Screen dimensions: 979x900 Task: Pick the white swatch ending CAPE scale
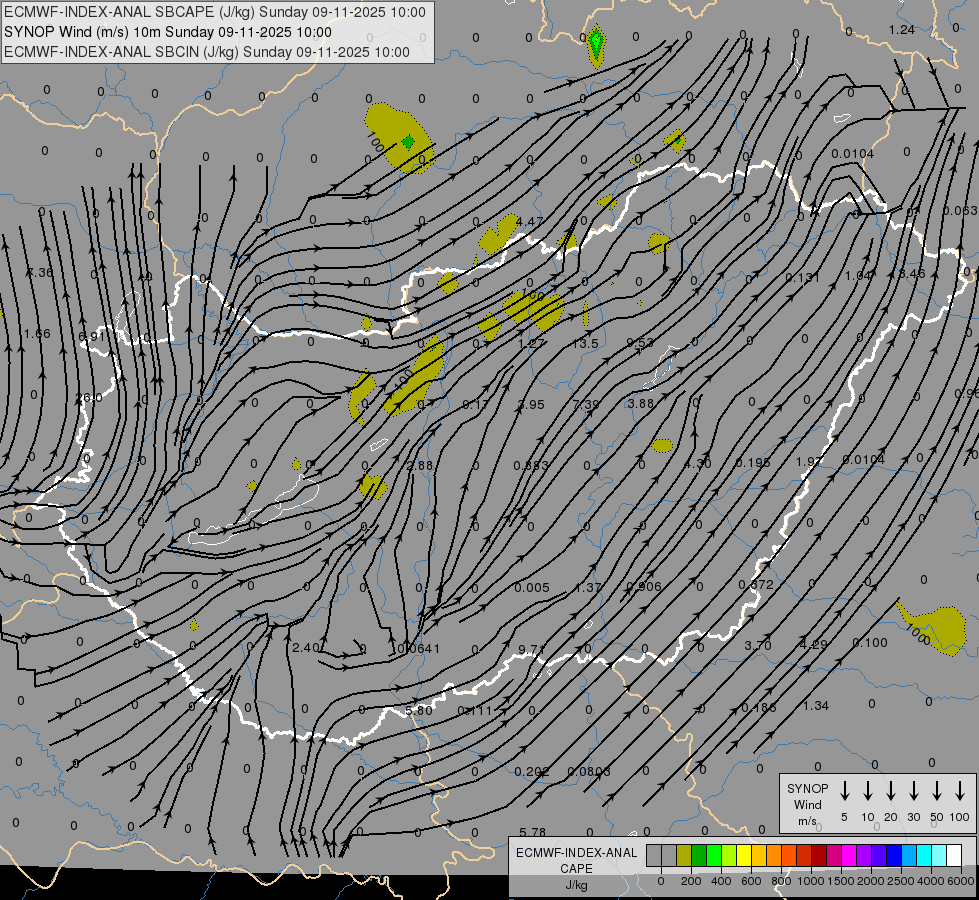953,855
